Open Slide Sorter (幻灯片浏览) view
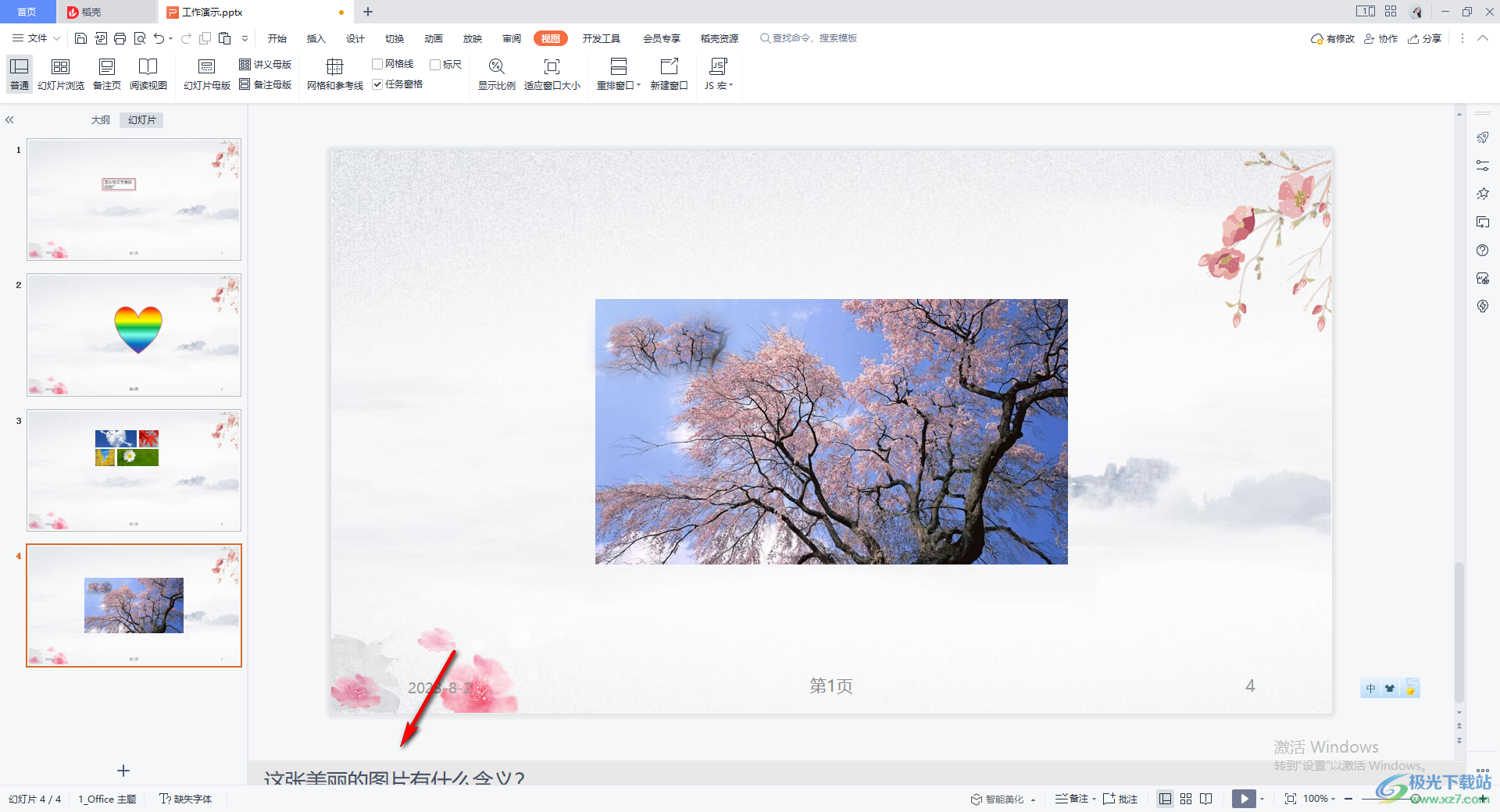 point(61,74)
